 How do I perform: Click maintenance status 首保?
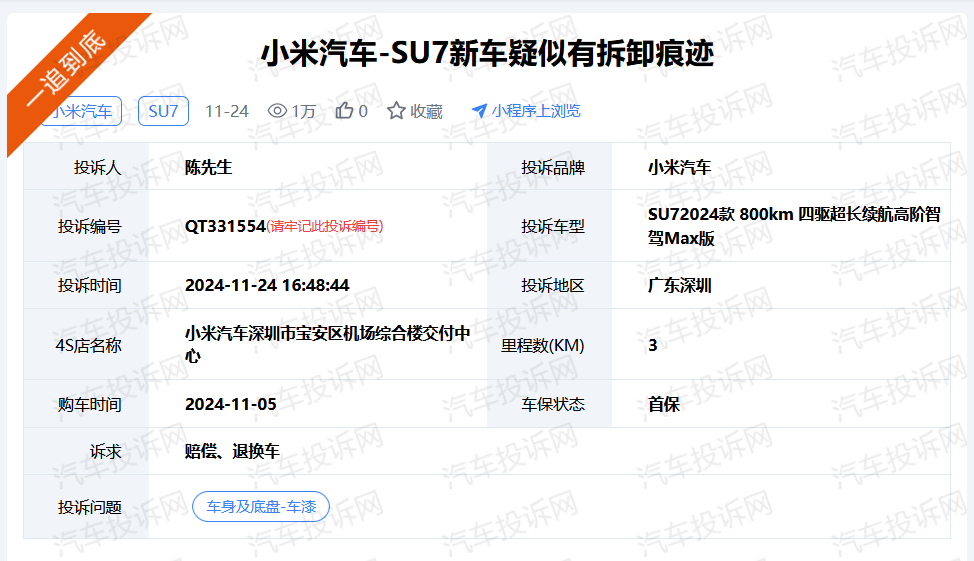pos(663,404)
